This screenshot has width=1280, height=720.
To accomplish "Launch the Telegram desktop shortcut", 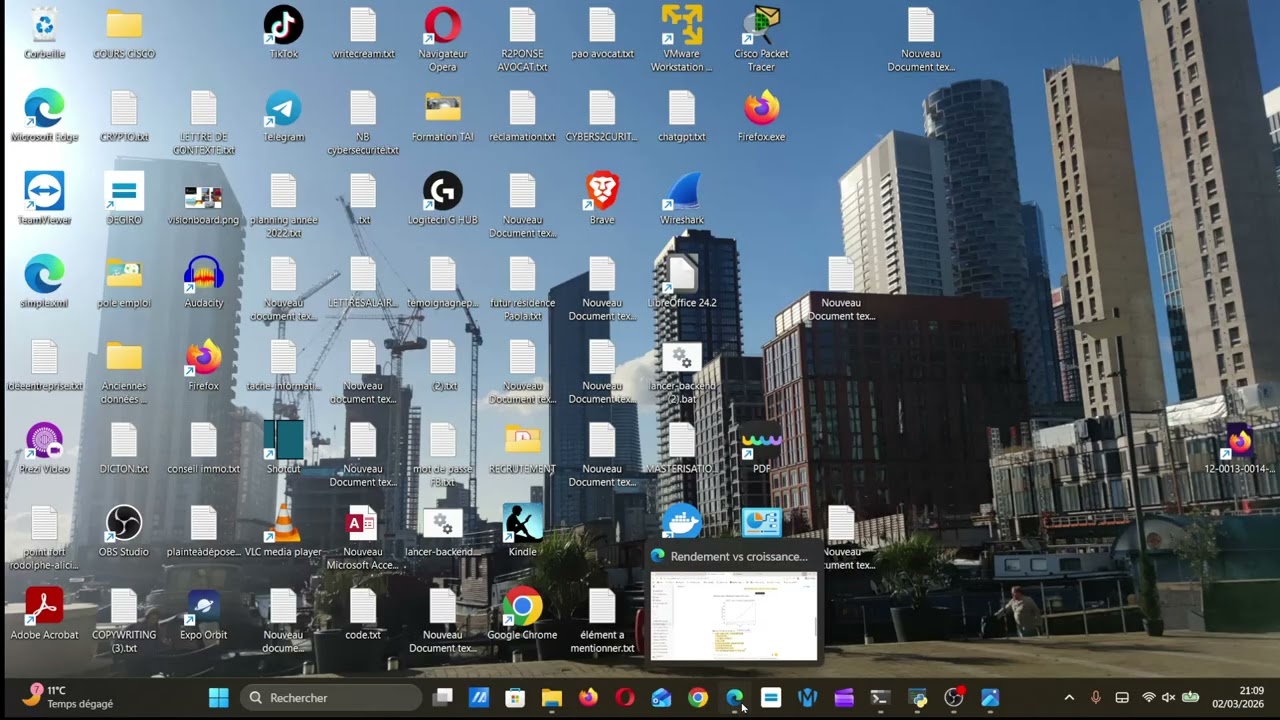I will pyautogui.click(x=283, y=115).
